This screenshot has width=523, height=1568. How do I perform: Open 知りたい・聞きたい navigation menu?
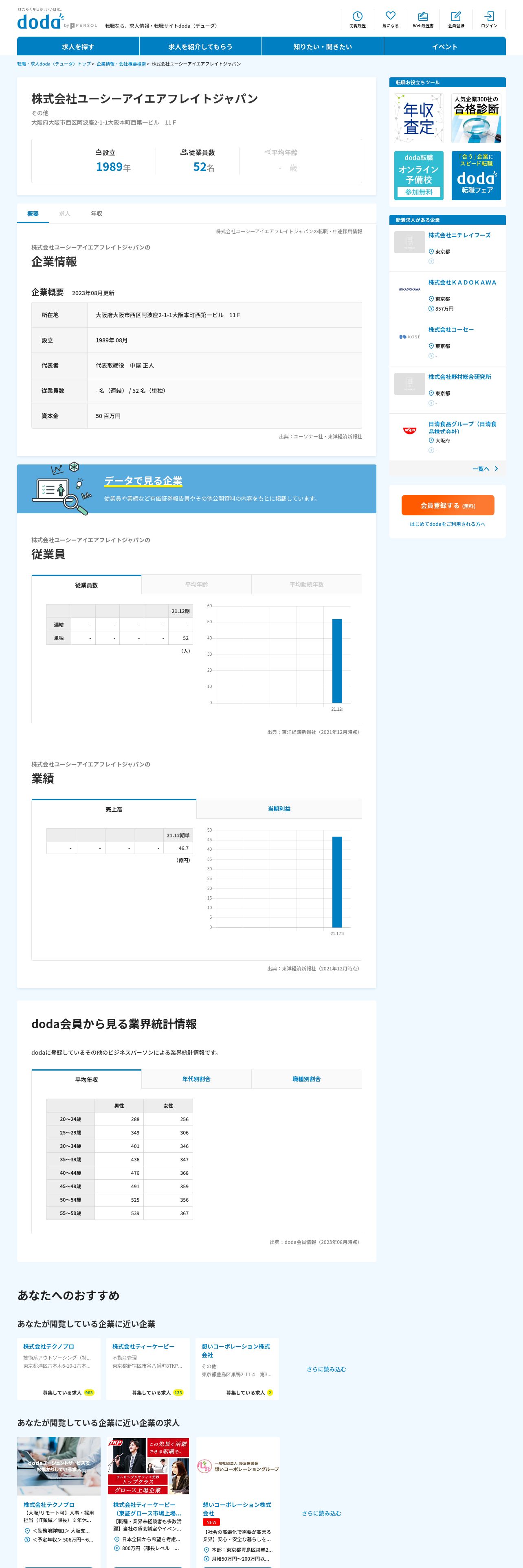coord(323,46)
